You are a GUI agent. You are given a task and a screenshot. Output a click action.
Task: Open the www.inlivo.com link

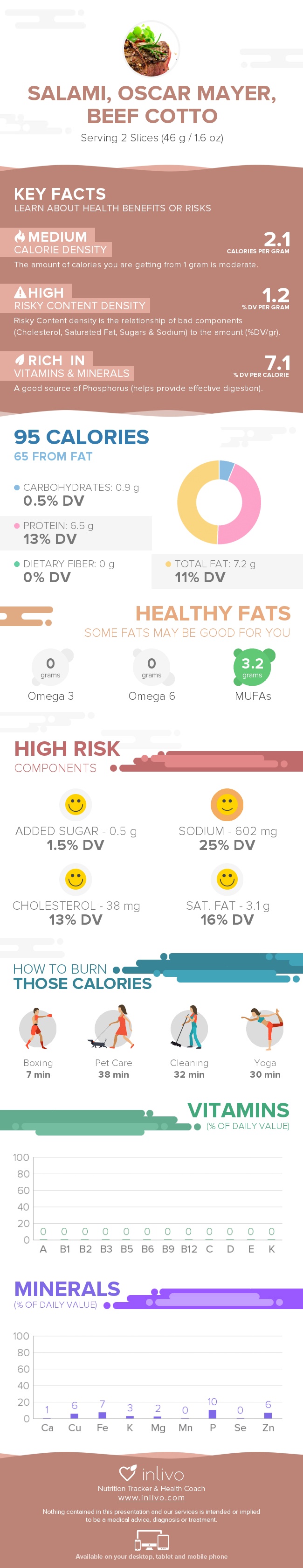[x=151, y=1498]
